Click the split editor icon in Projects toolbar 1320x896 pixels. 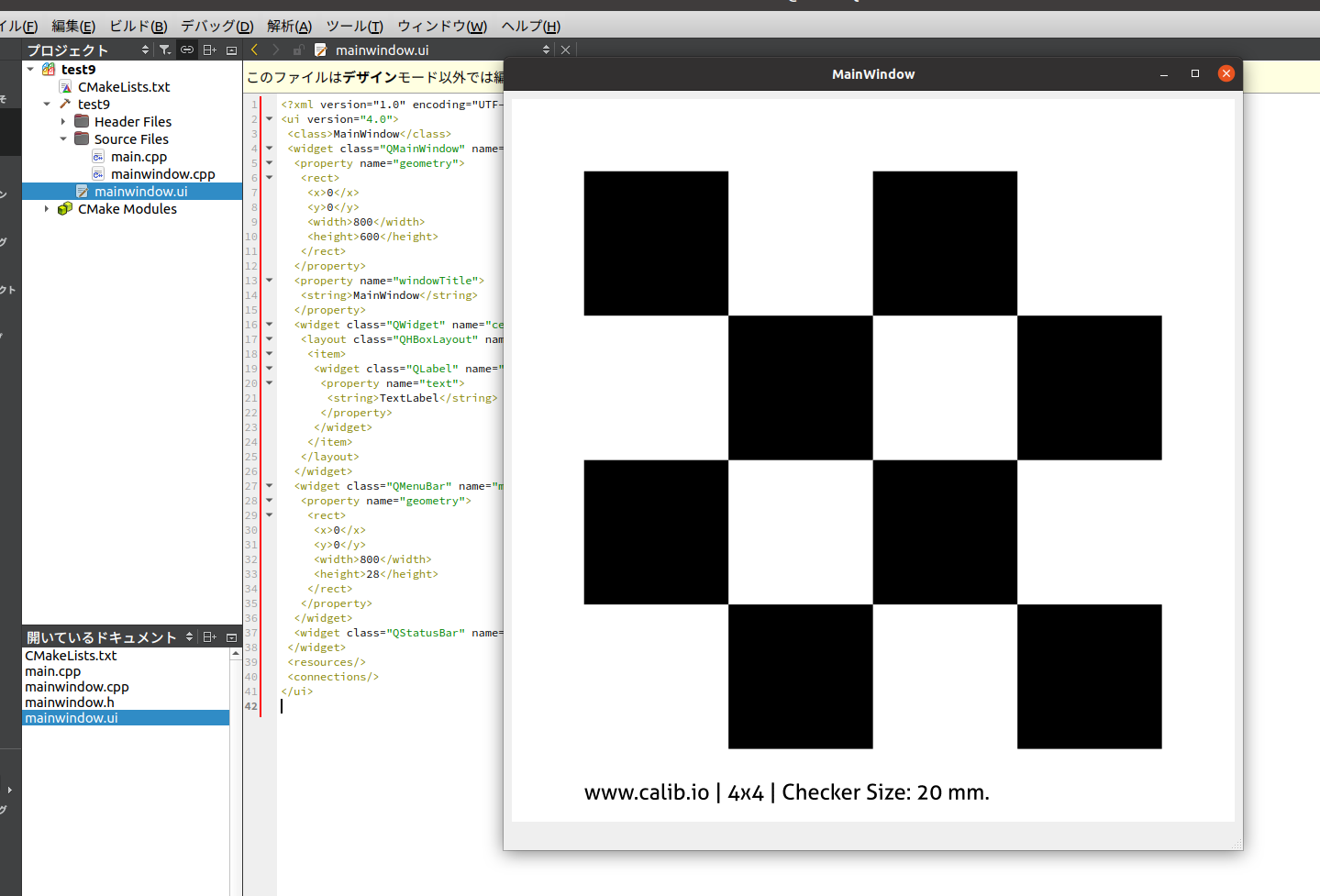point(209,50)
